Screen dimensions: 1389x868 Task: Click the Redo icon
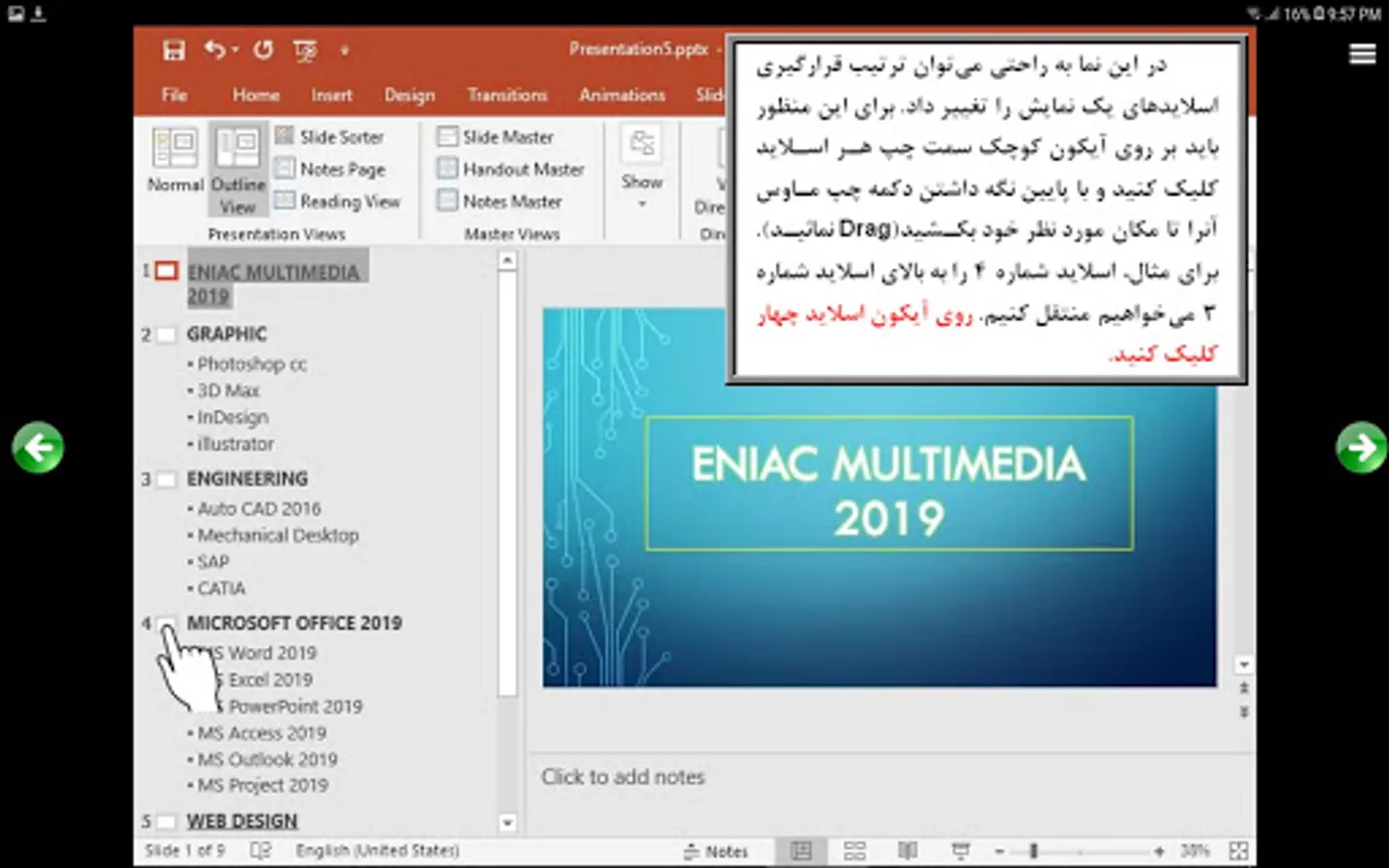[263, 50]
